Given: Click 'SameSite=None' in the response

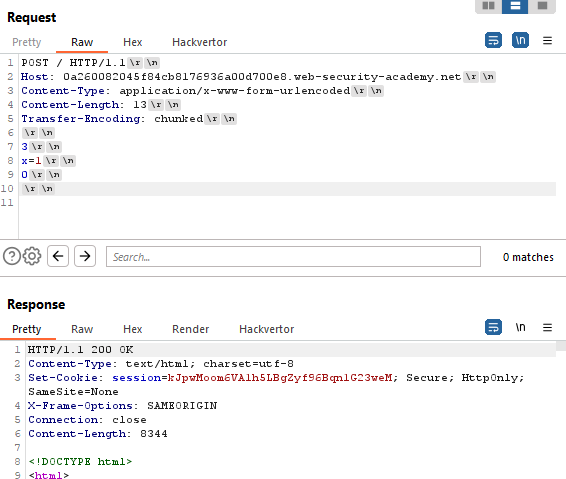Looking at the screenshot, I should click(73, 392).
